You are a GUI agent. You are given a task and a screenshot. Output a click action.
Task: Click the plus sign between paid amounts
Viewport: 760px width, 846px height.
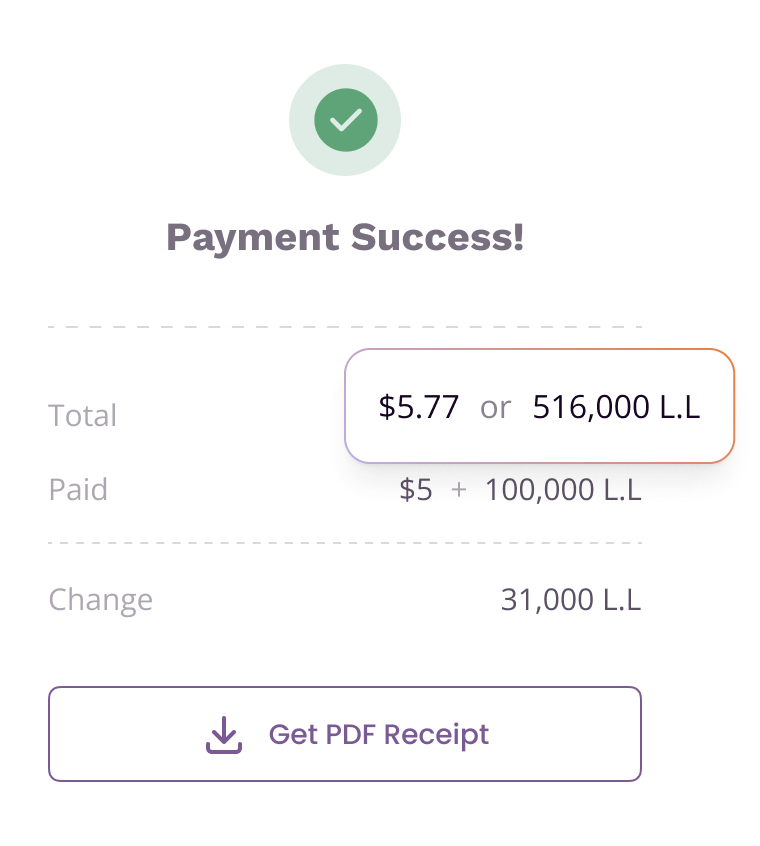[458, 490]
